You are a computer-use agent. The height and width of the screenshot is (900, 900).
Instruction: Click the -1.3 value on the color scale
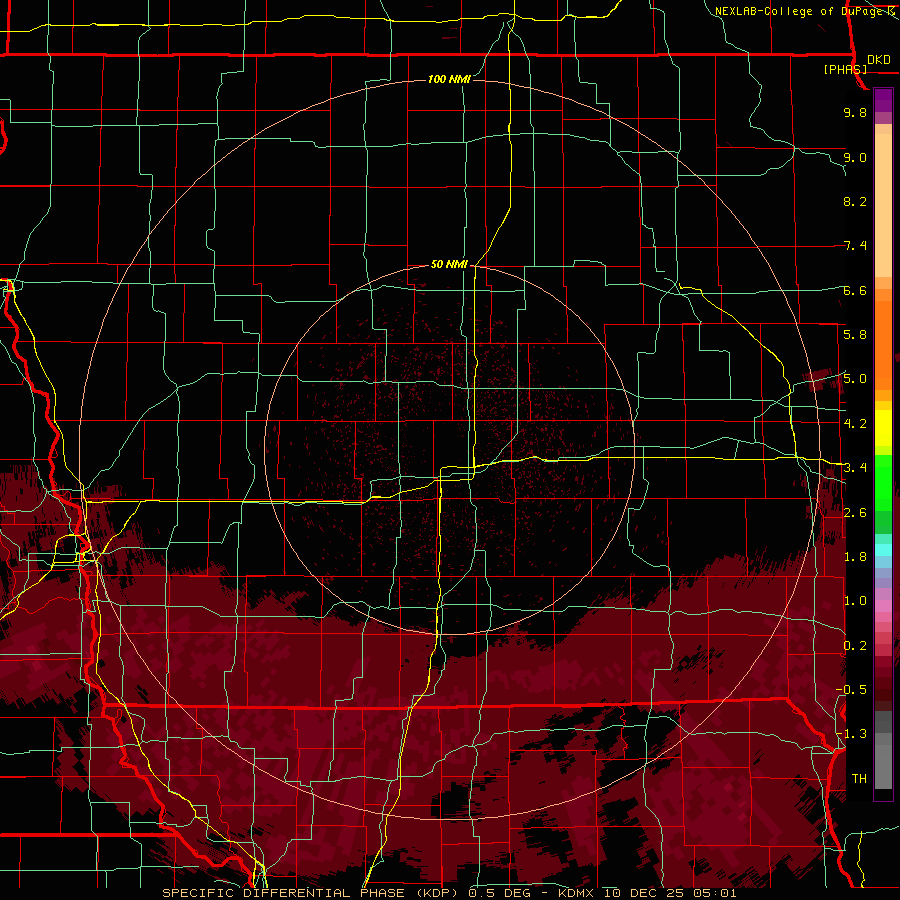pyautogui.click(x=851, y=734)
